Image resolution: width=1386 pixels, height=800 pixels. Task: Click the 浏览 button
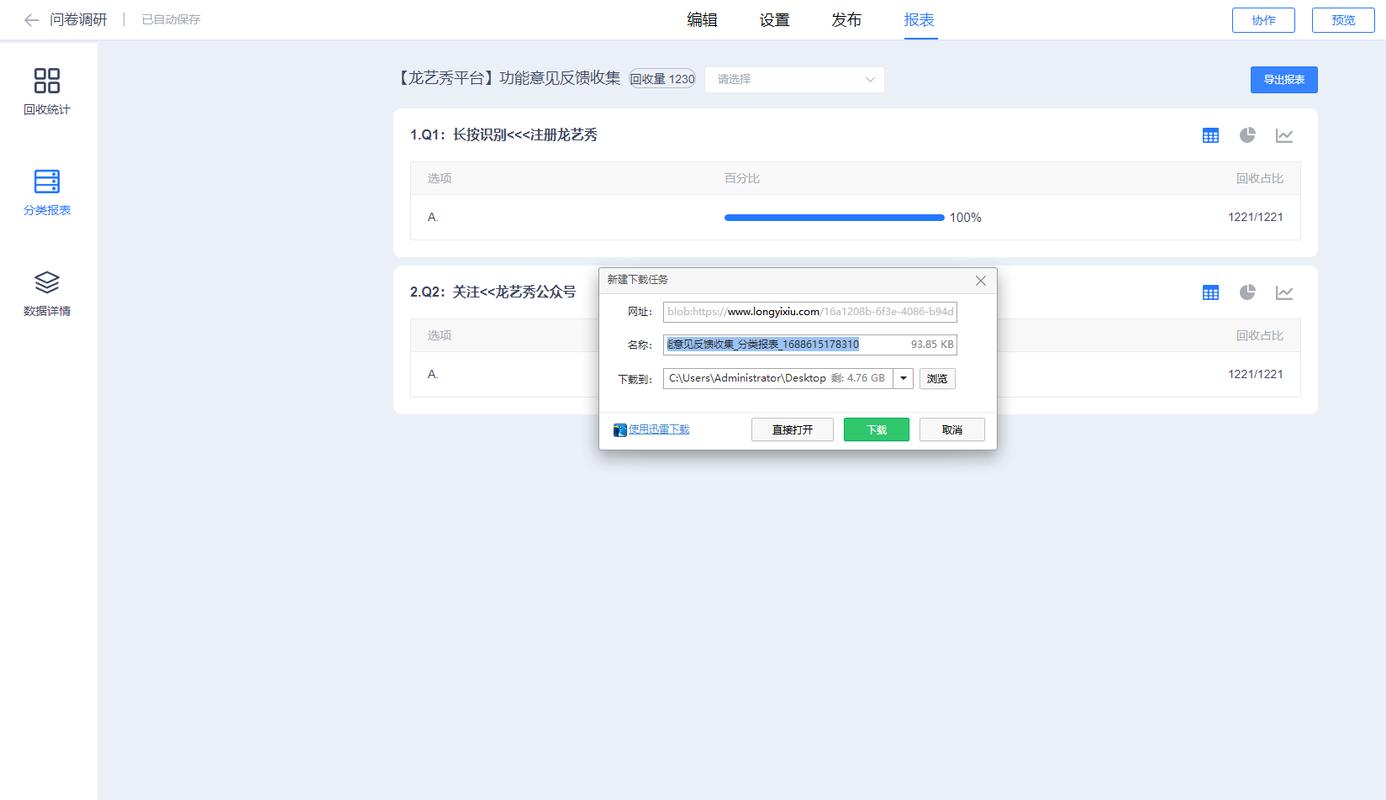937,378
